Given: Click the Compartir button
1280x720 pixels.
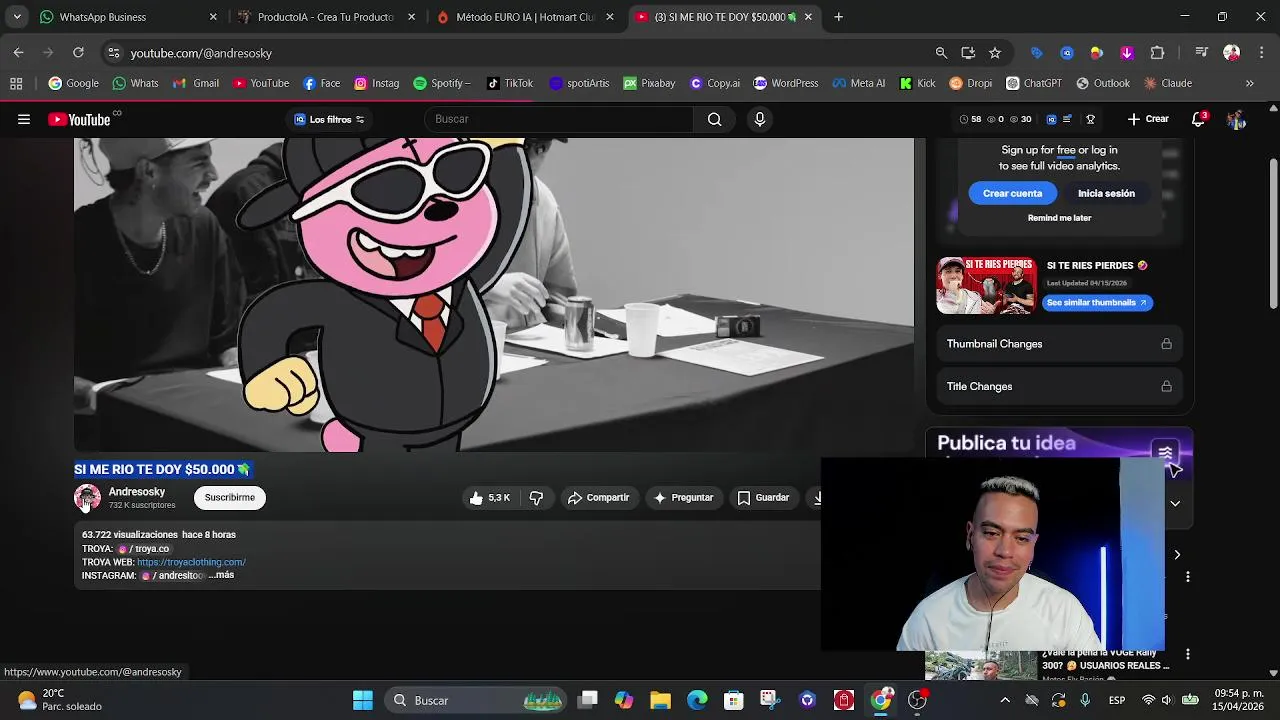Looking at the screenshot, I should [598, 498].
